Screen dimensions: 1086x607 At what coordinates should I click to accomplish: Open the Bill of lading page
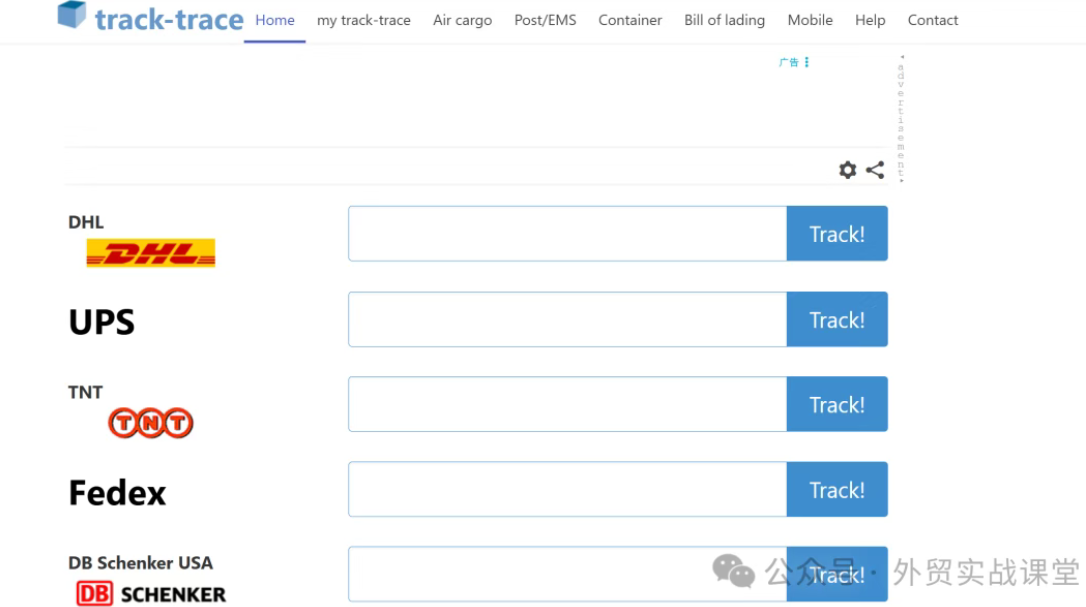click(x=724, y=20)
